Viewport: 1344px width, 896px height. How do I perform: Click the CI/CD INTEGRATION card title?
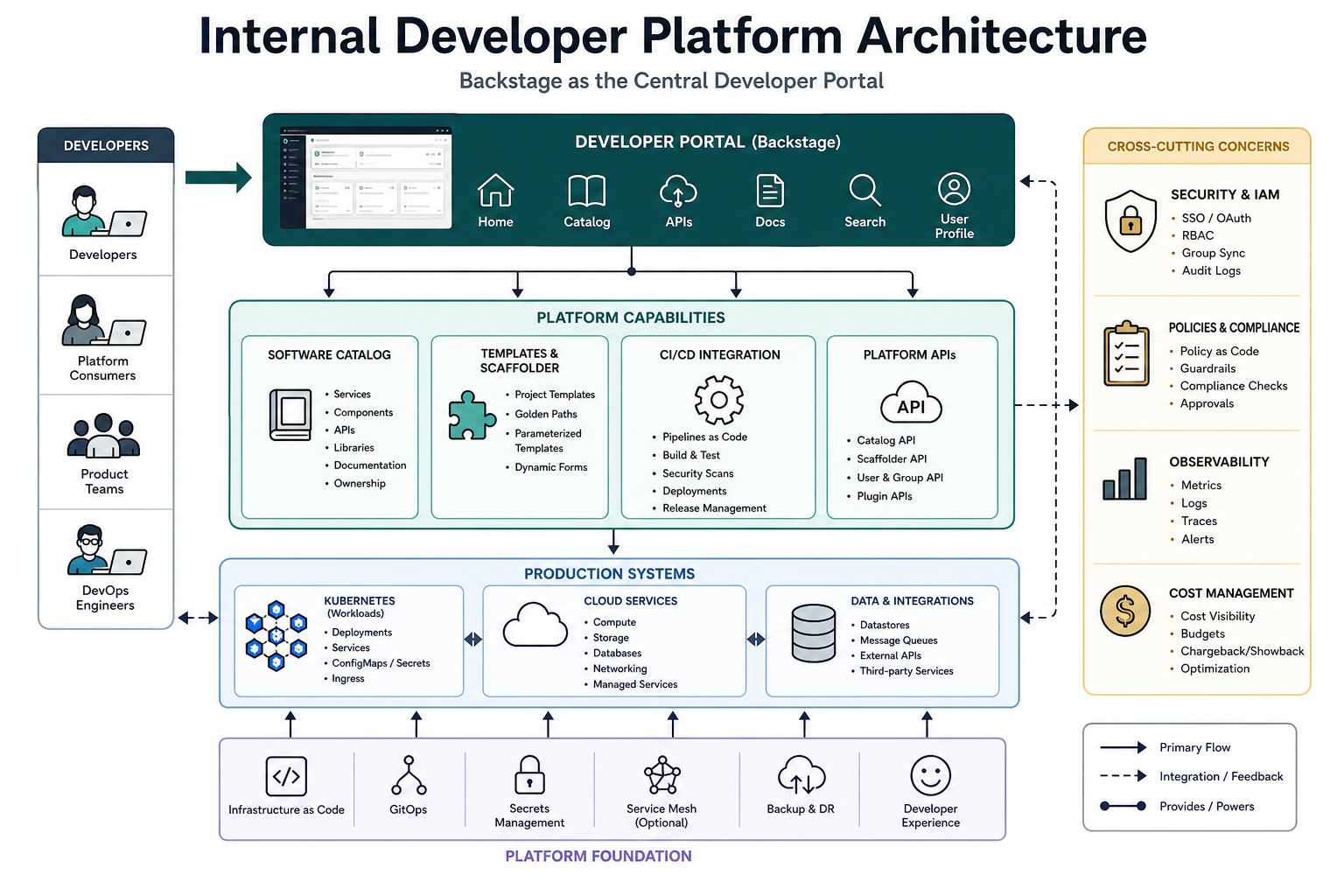tap(719, 355)
